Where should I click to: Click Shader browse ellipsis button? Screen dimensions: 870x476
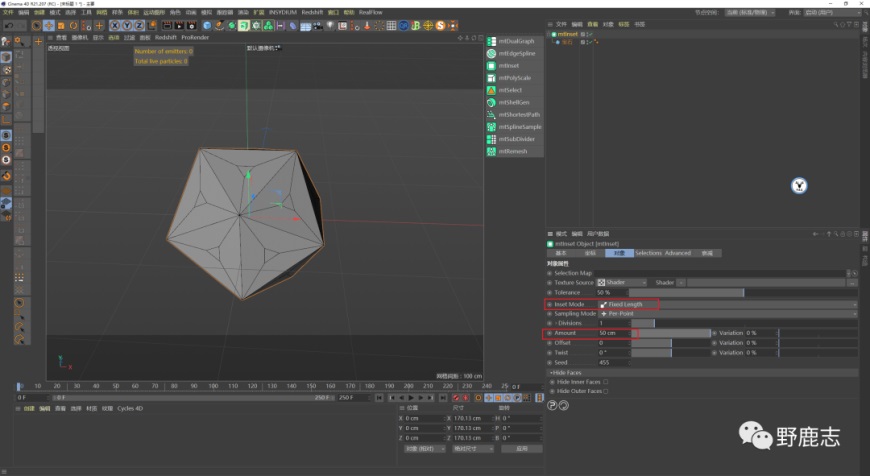853,282
